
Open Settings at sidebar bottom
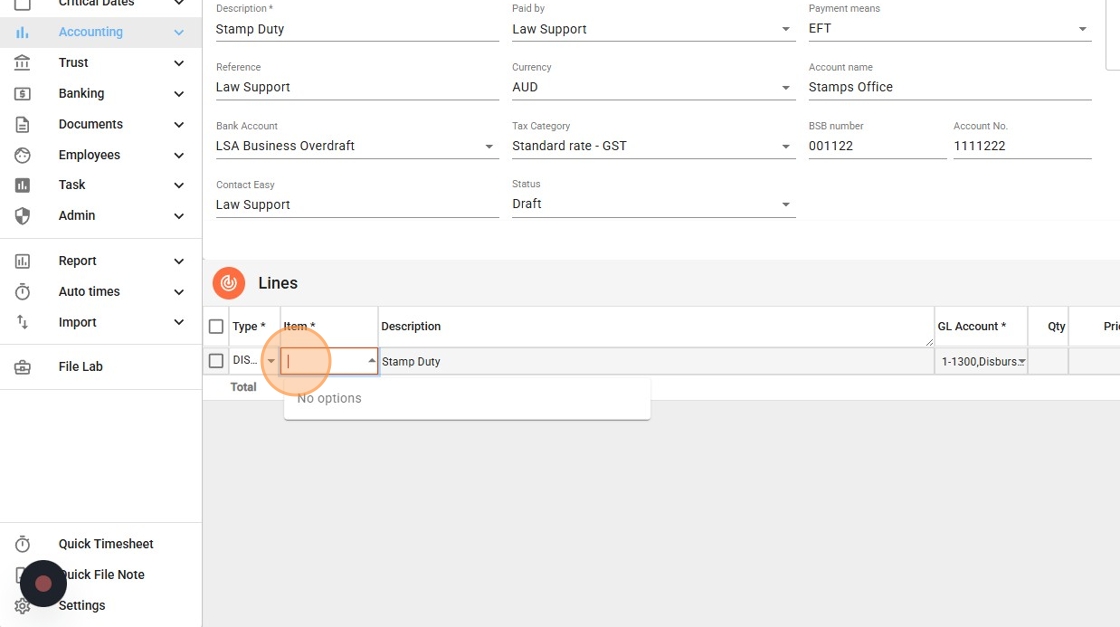tap(81, 605)
